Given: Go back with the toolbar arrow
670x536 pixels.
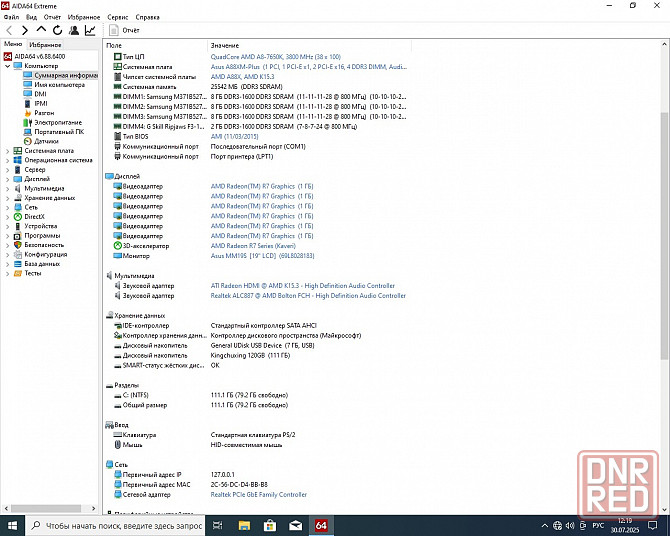Looking at the screenshot, I should click(9, 30).
